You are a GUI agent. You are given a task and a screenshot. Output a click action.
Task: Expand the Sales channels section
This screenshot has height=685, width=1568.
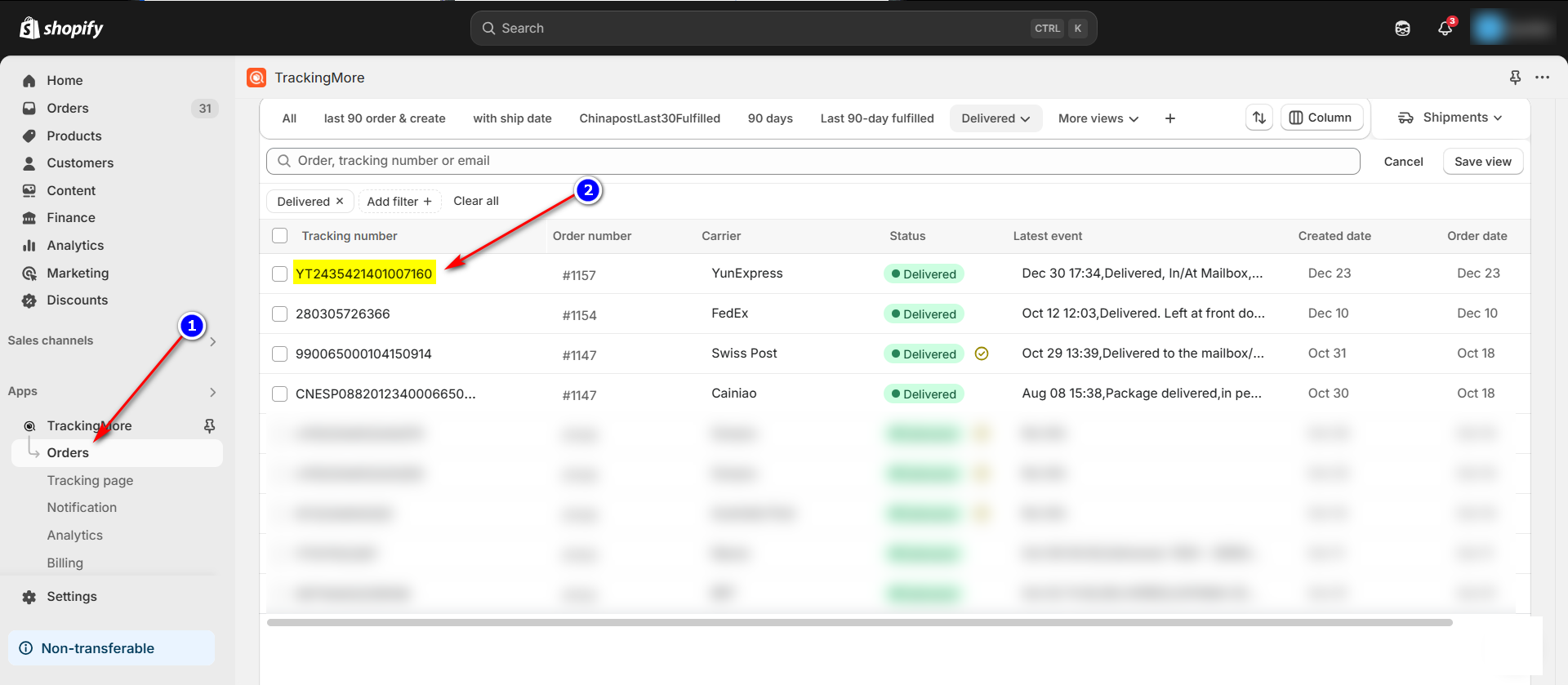point(212,341)
